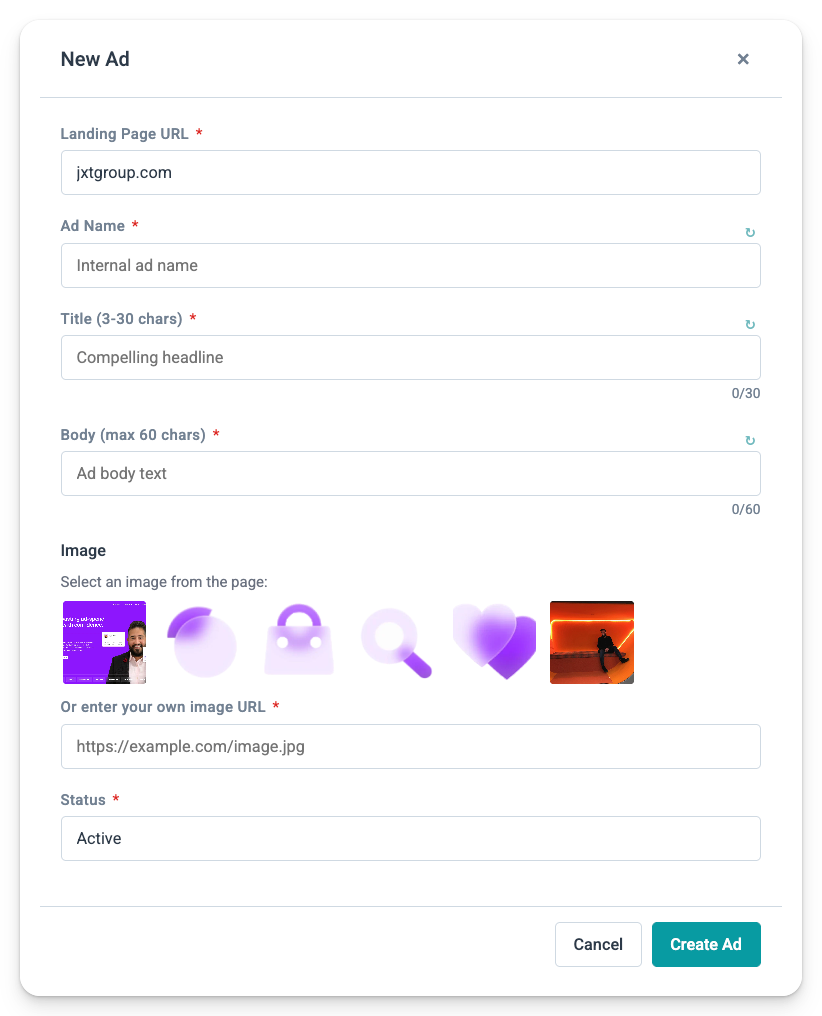Focus the Compelling headline title field
This screenshot has width=822, height=1016.
411,358
